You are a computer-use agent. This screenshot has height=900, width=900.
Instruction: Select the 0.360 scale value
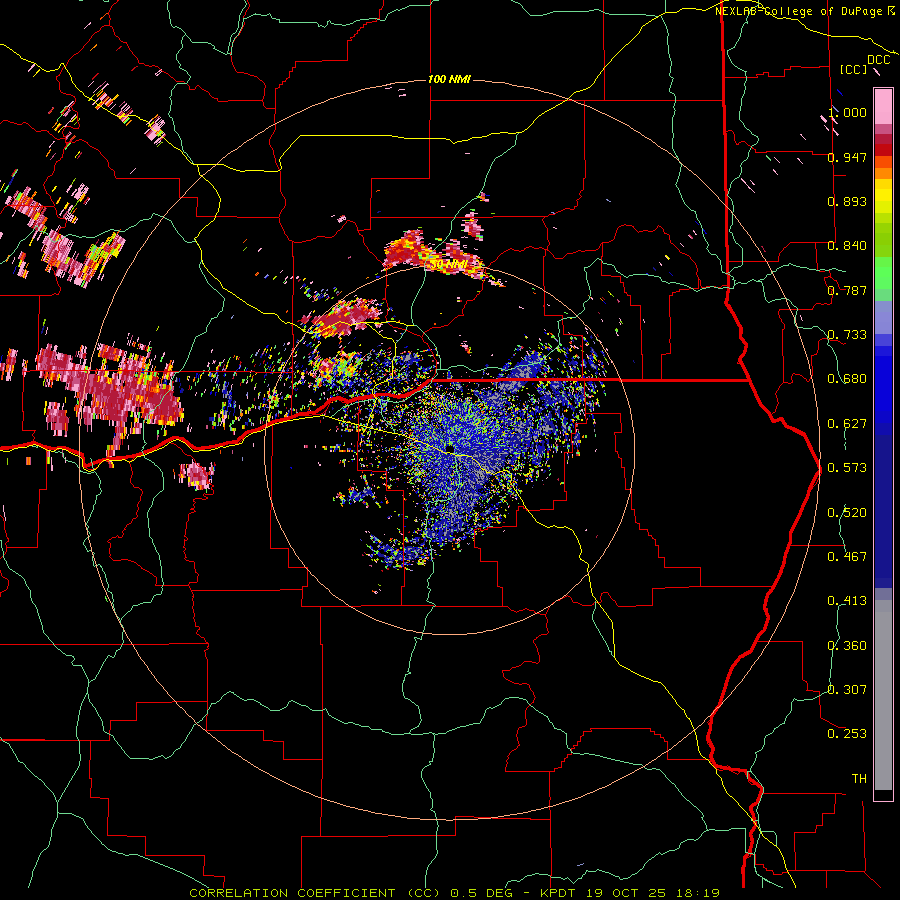(847, 646)
